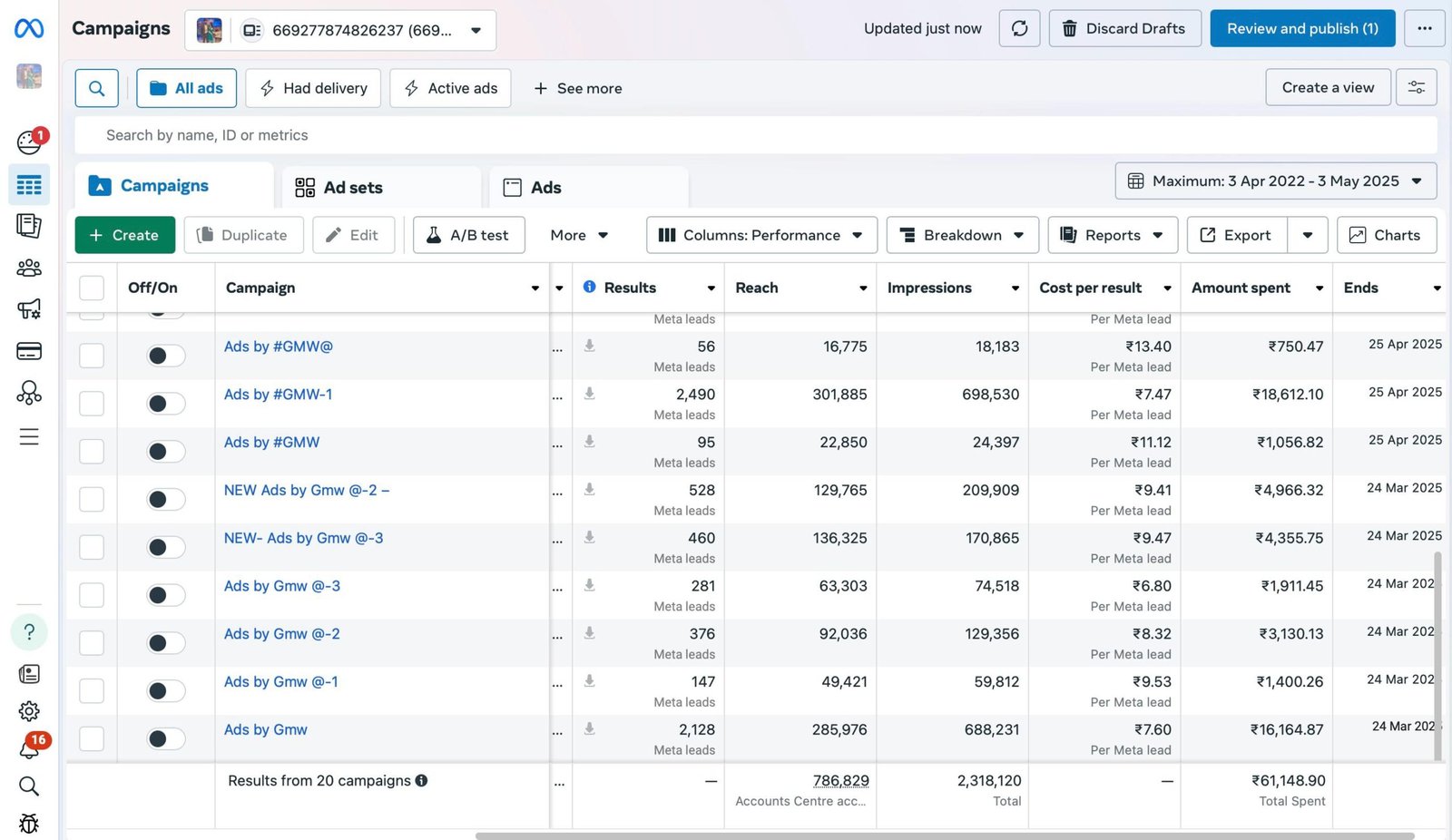Click the search magnifier filter button
The image size is (1452, 840).
(96, 88)
